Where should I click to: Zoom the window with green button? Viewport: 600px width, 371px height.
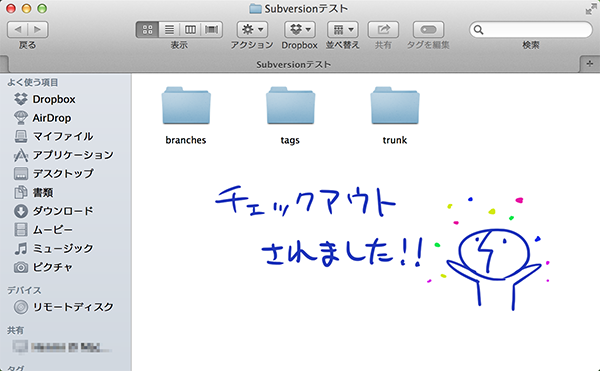[x=42, y=8]
